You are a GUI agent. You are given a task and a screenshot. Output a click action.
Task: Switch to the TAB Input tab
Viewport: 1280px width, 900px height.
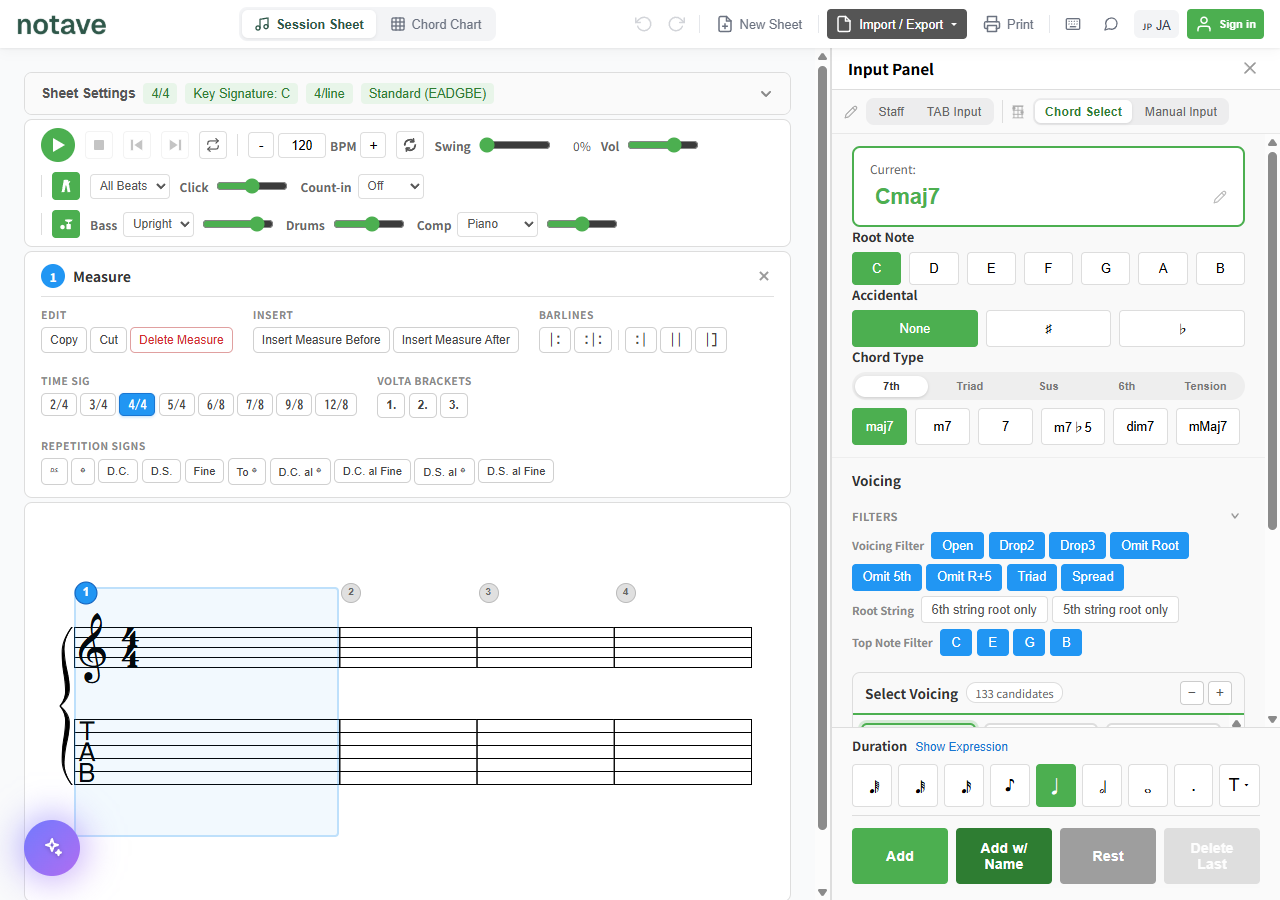coord(954,112)
